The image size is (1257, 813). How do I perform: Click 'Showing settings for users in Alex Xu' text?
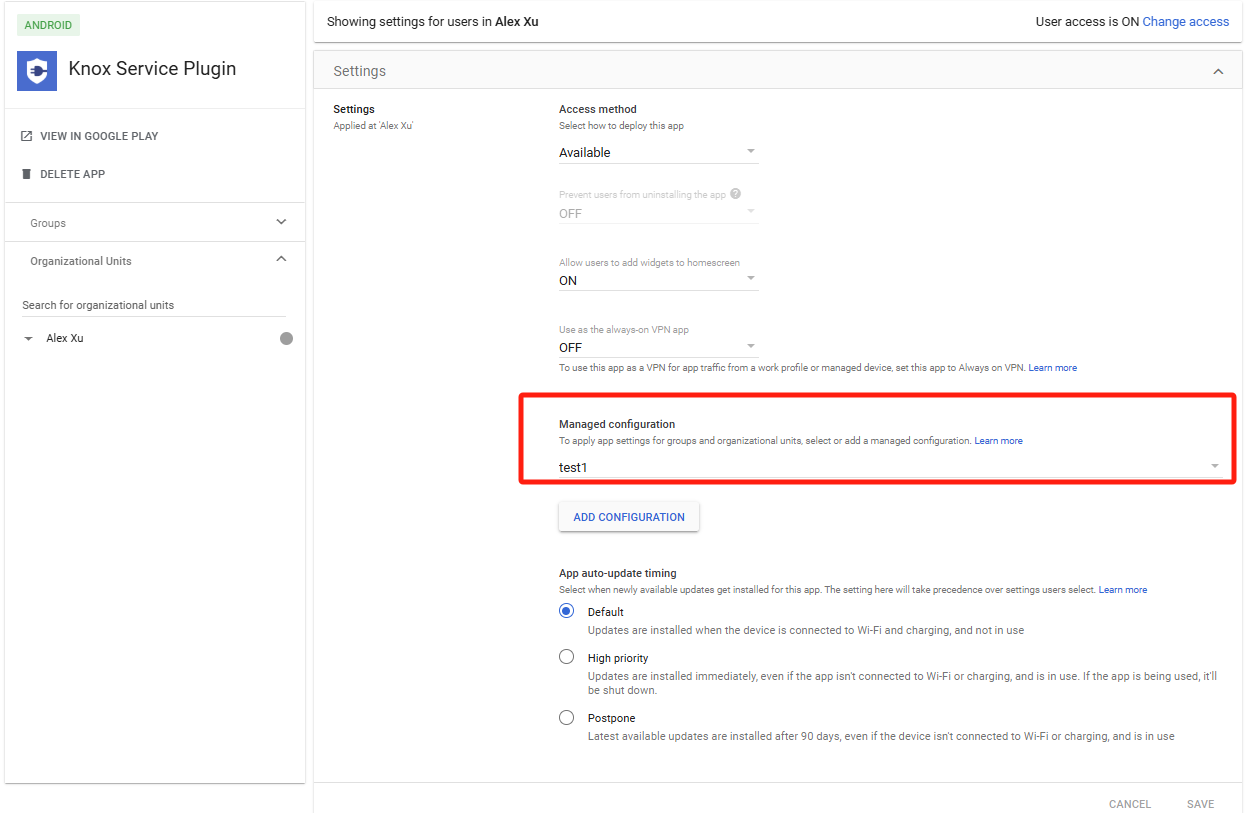433,21
